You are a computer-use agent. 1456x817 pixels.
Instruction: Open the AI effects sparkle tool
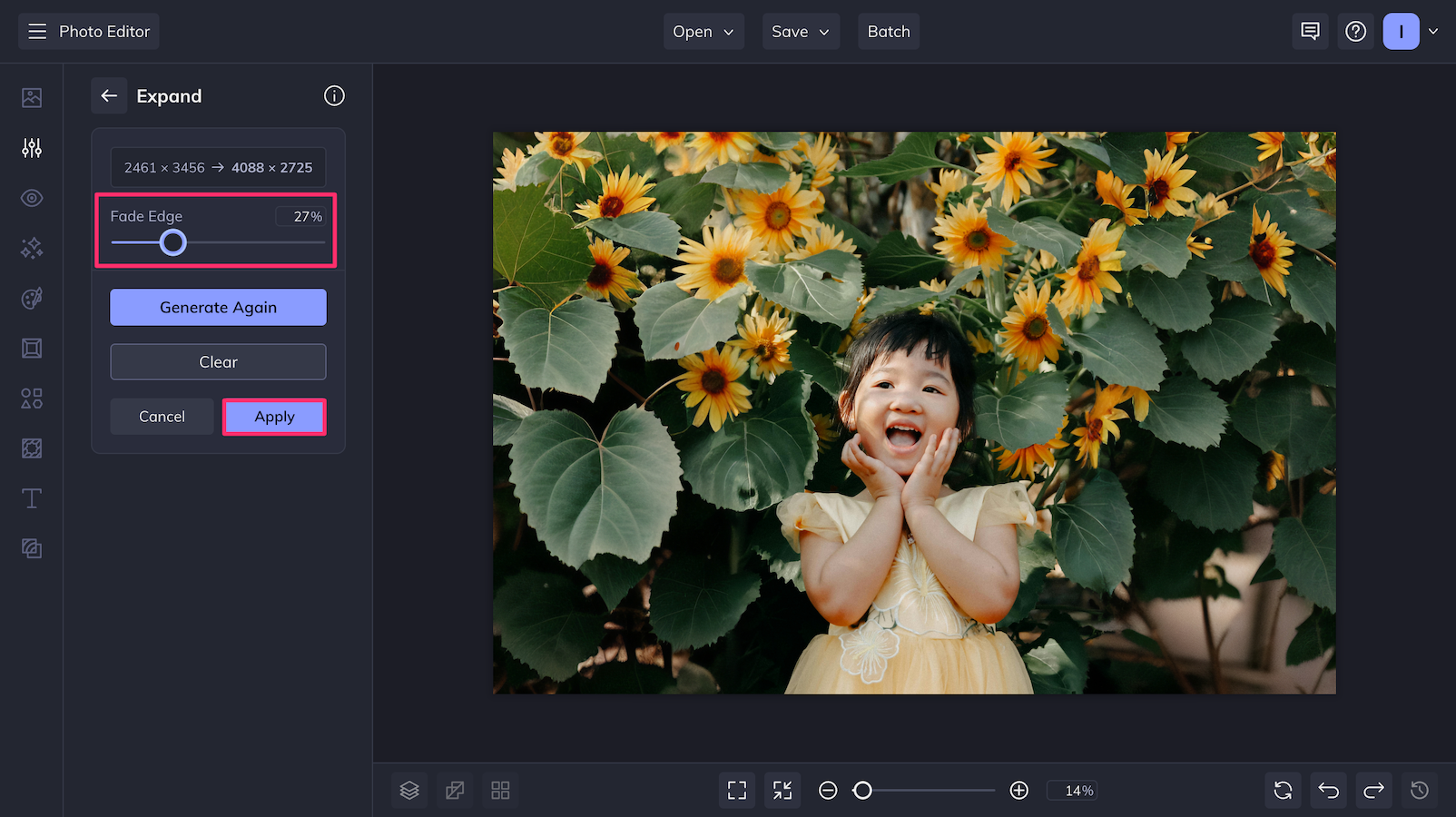(x=32, y=248)
